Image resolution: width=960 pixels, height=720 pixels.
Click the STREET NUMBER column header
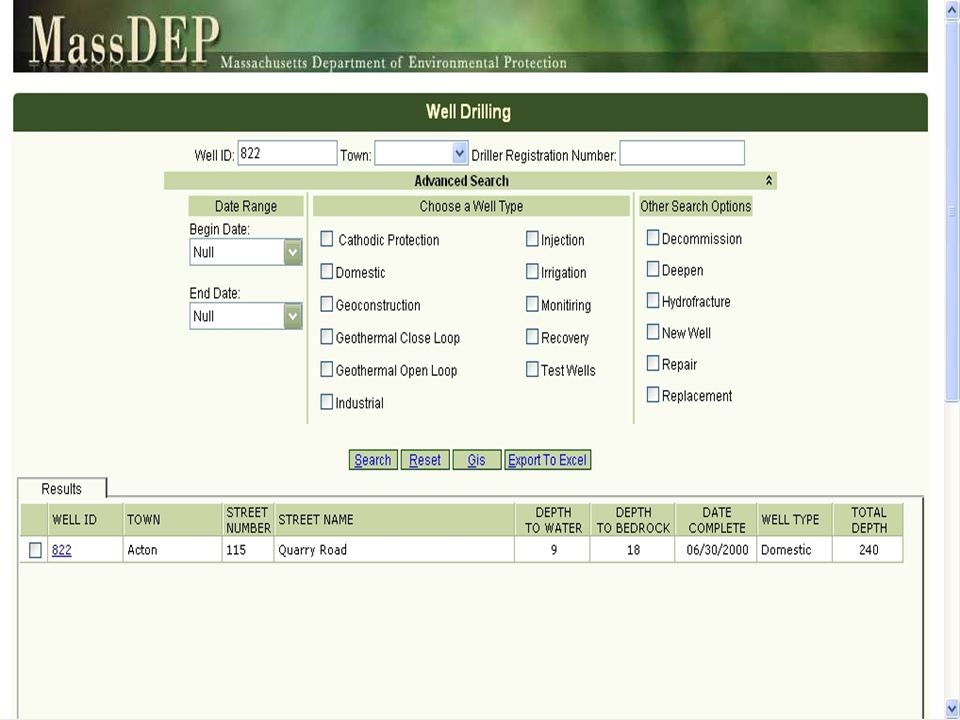pyautogui.click(x=248, y=520)
